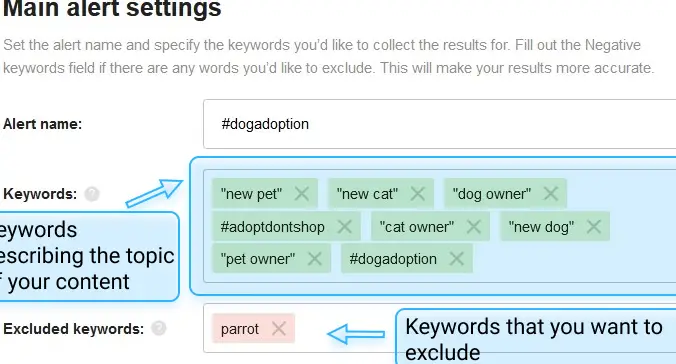Click into the Alert name field
The height and width of the screenshot is (364, 676).
coord(439,124)
